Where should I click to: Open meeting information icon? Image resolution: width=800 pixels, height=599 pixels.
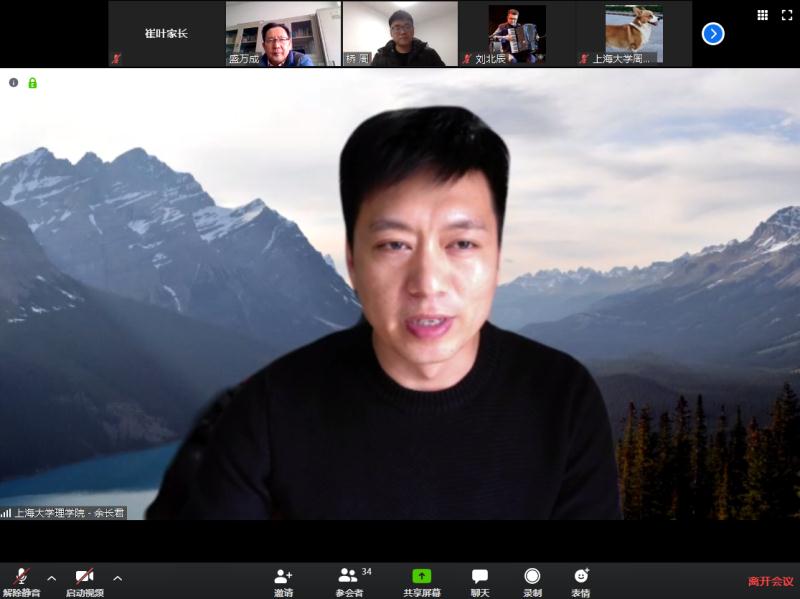tap(14, 83)
